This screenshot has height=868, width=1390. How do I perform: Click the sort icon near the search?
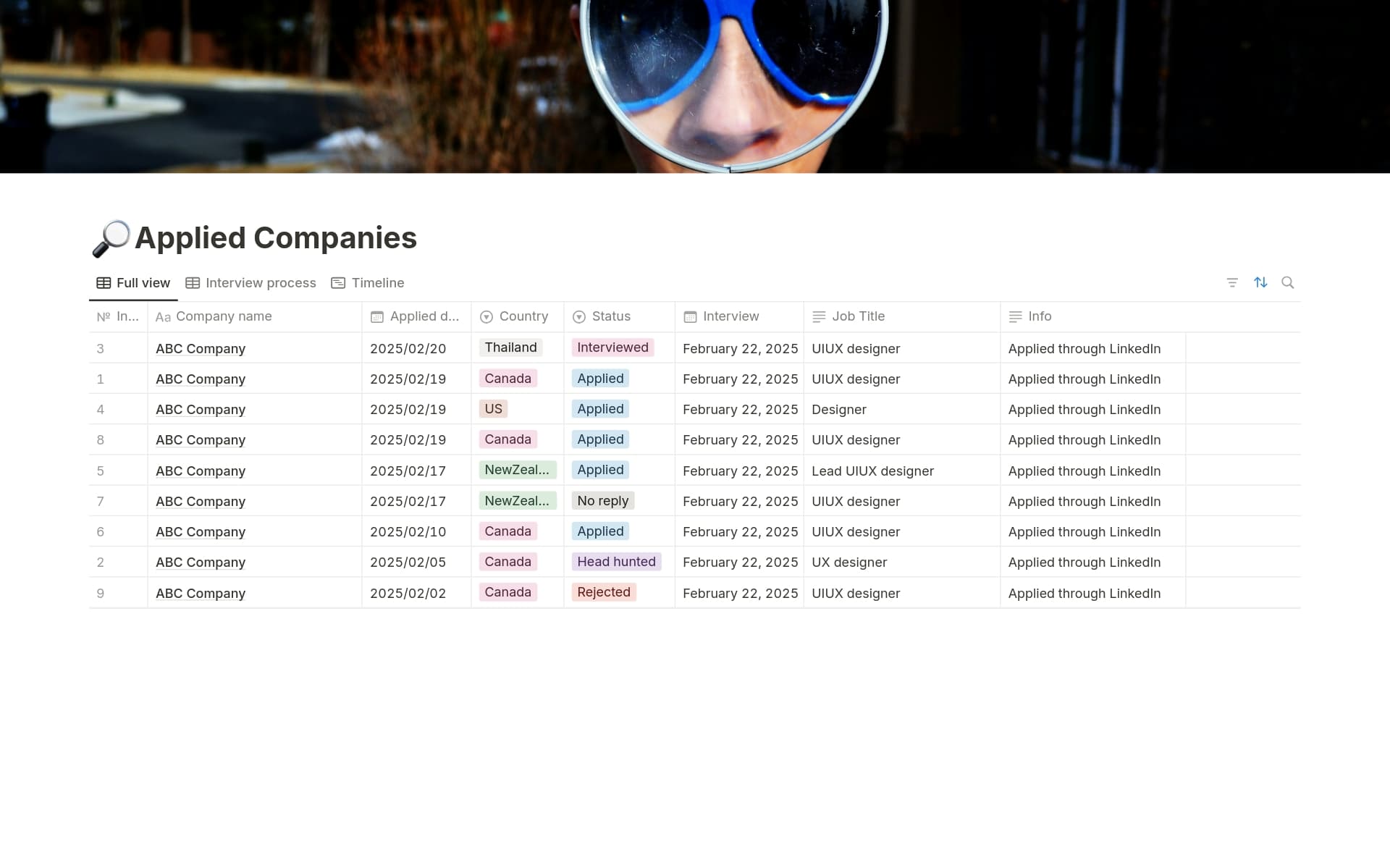coord(1260,282)
